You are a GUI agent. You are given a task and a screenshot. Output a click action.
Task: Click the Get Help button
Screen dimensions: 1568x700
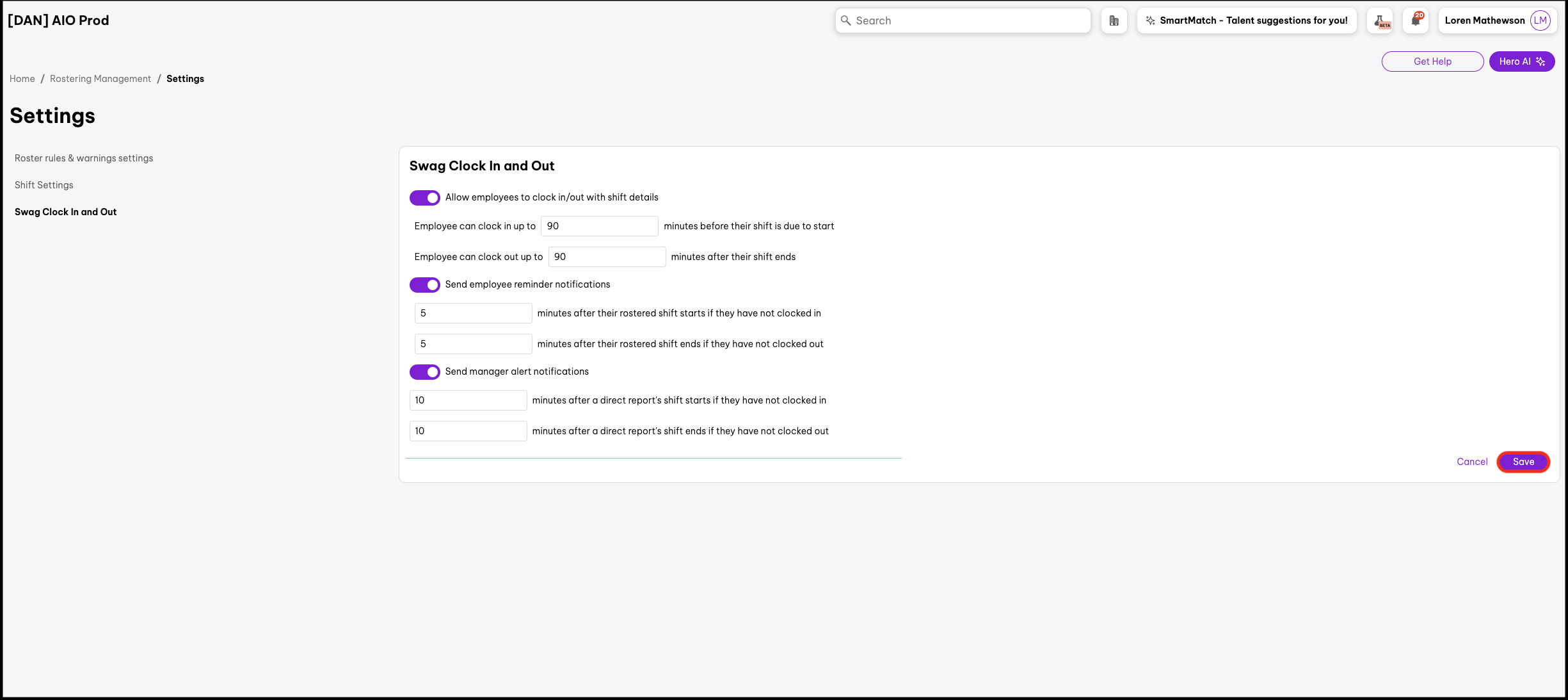tap(1432, 61)
